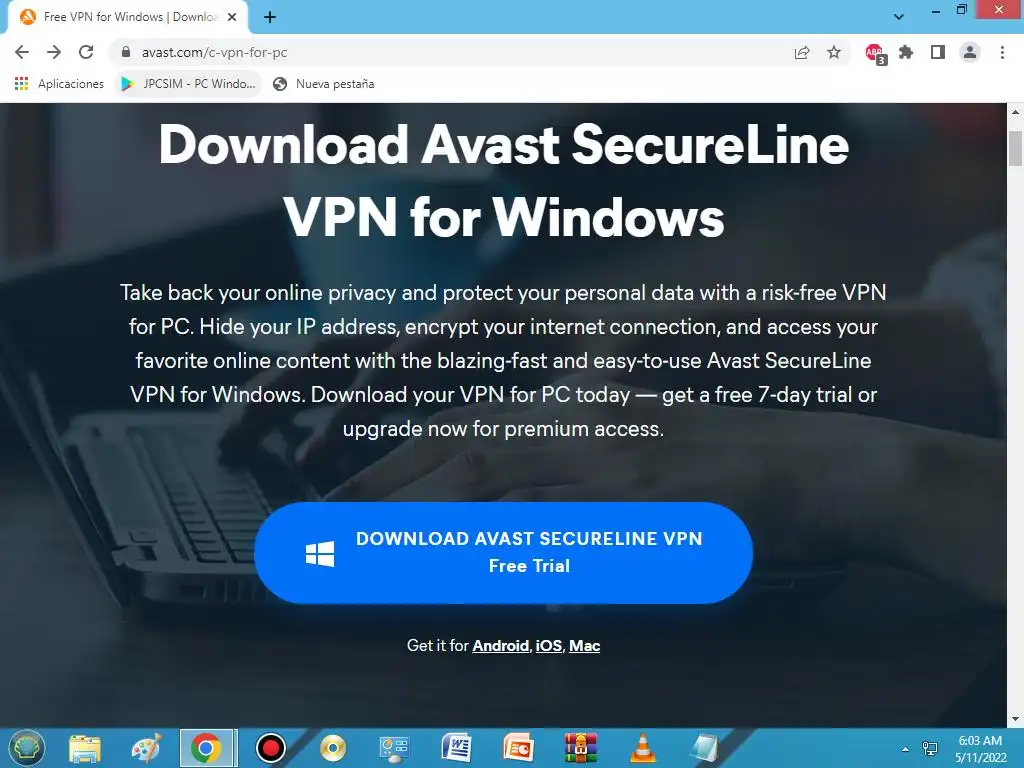1024x768 pixels.
Task: Bookmark this page with the star icon
Action: coord(834,52)
